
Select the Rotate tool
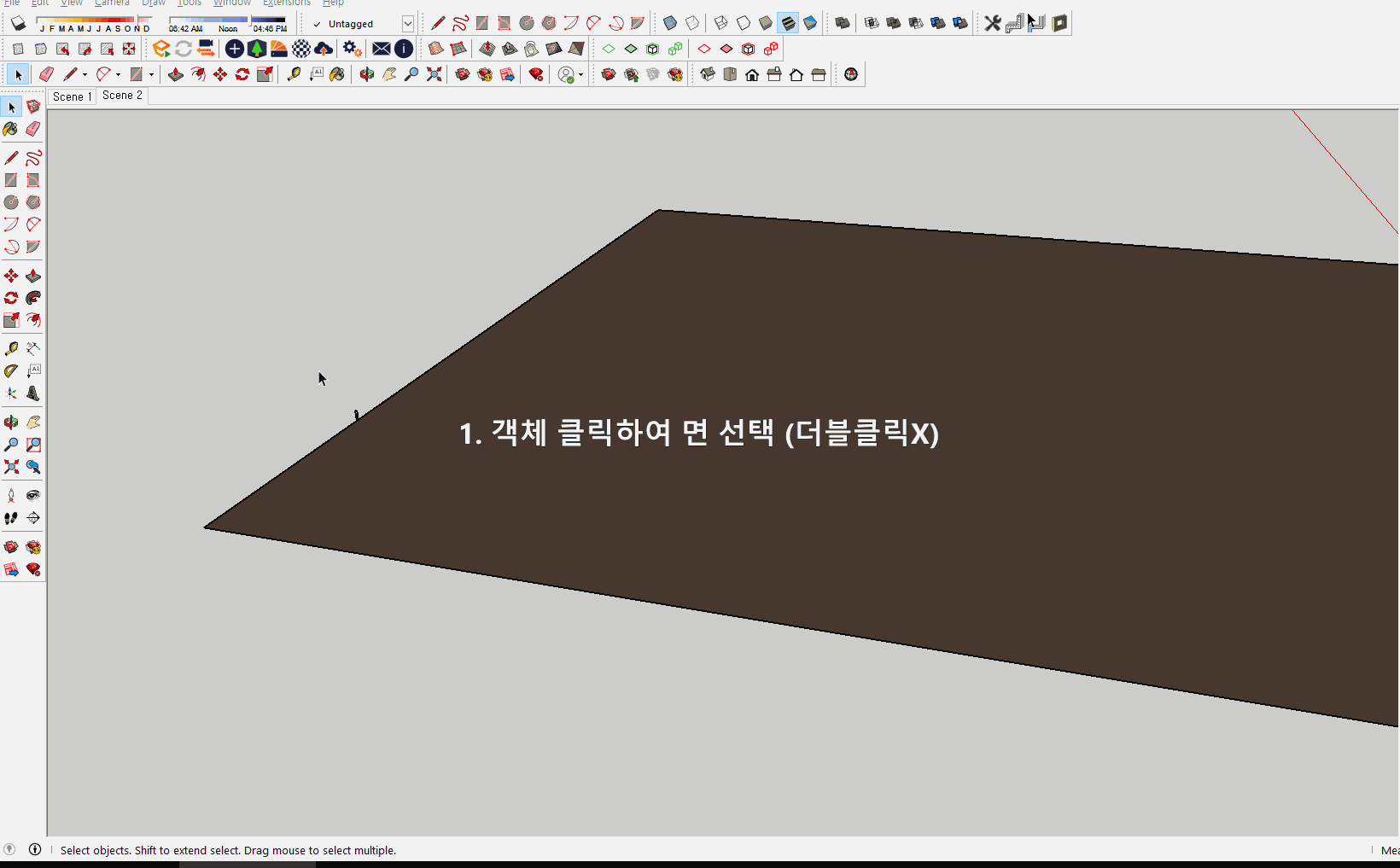(242, 74)
